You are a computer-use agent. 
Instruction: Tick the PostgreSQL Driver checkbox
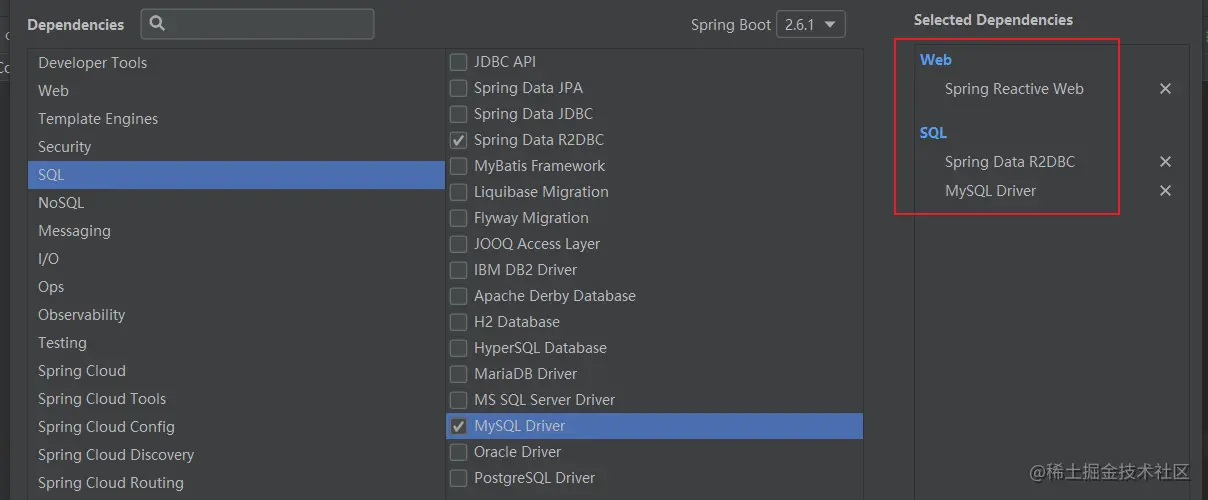click(x=458, y=478)
